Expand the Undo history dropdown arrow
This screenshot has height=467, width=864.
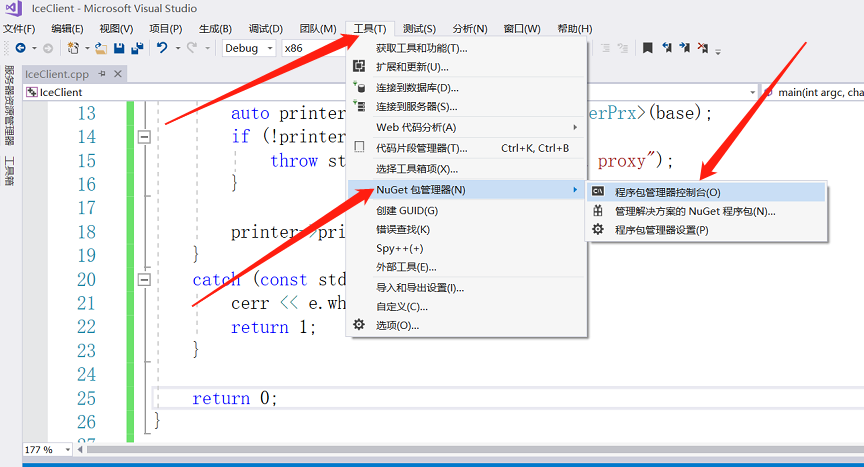(x=178, y=48)
